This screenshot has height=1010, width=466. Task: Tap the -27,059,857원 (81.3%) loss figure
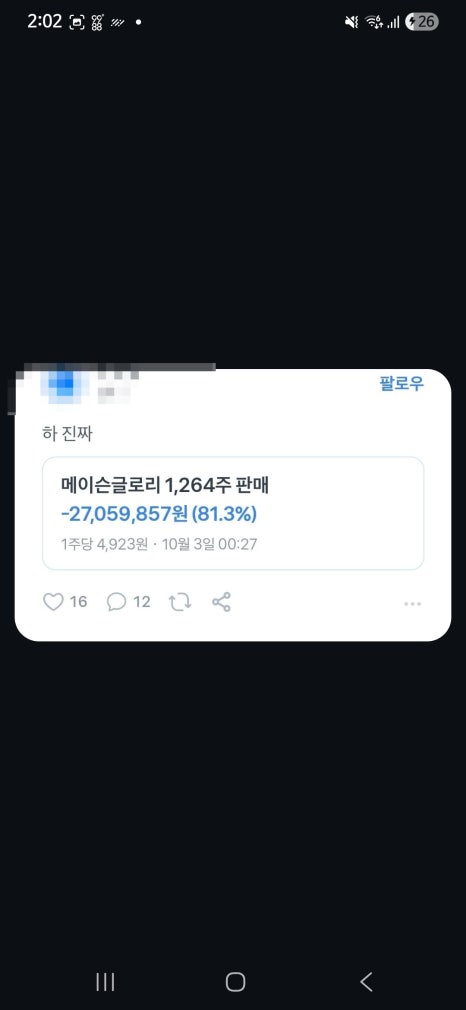tap(159, 514)
